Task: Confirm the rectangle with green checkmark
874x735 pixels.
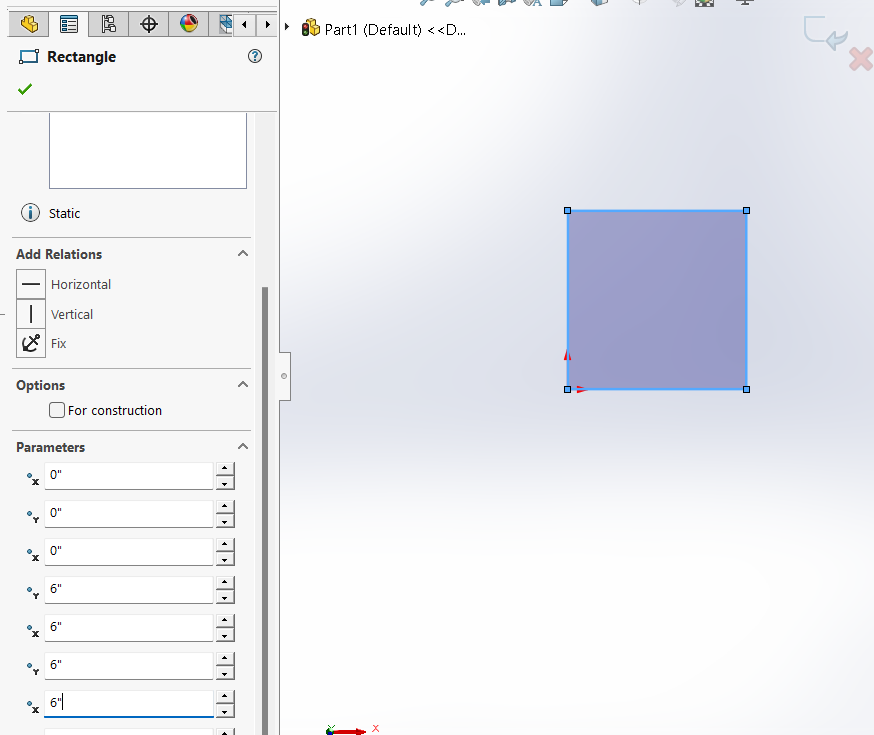Action: click(x=25, y=89)
